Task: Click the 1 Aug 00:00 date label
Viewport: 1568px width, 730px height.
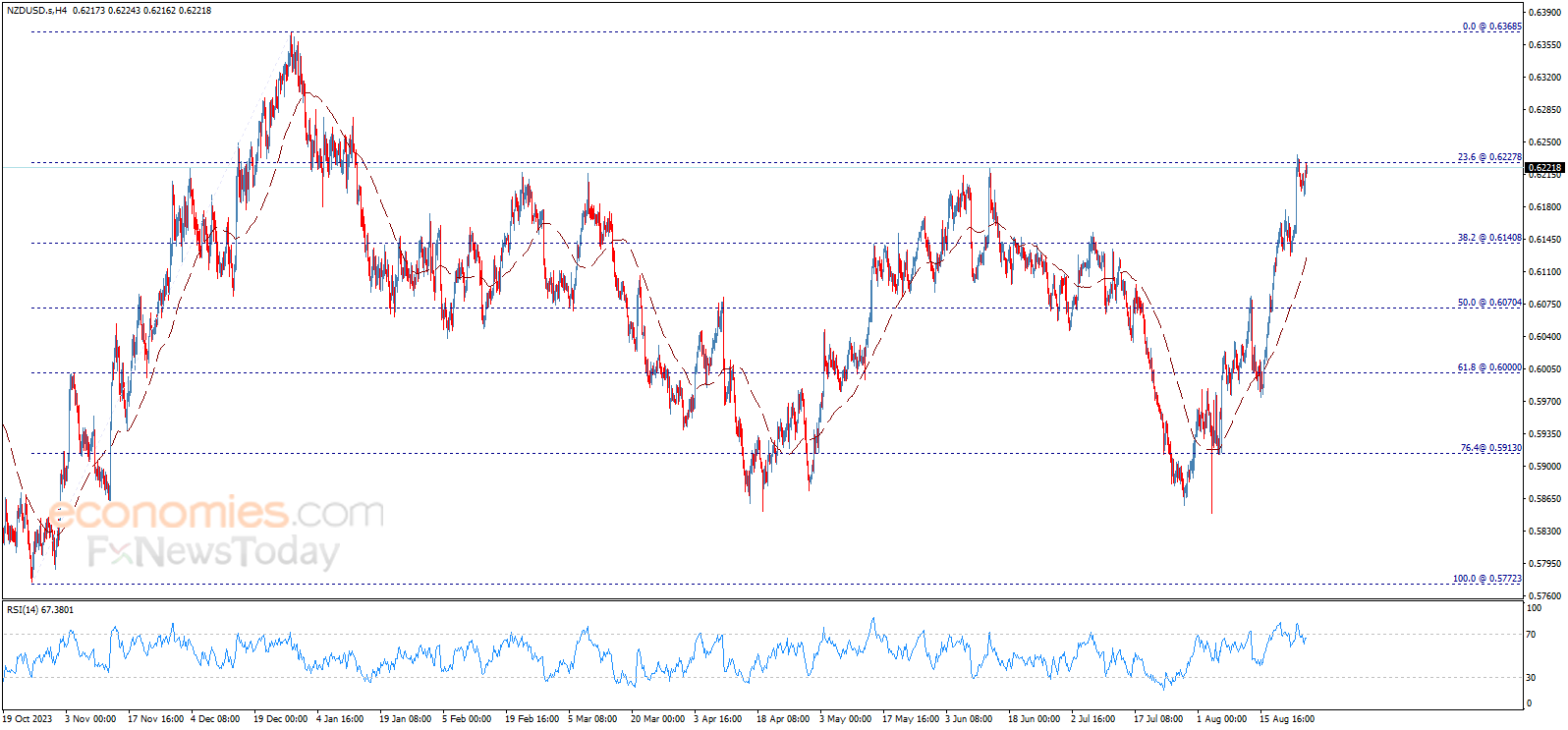Action: 1221,719
